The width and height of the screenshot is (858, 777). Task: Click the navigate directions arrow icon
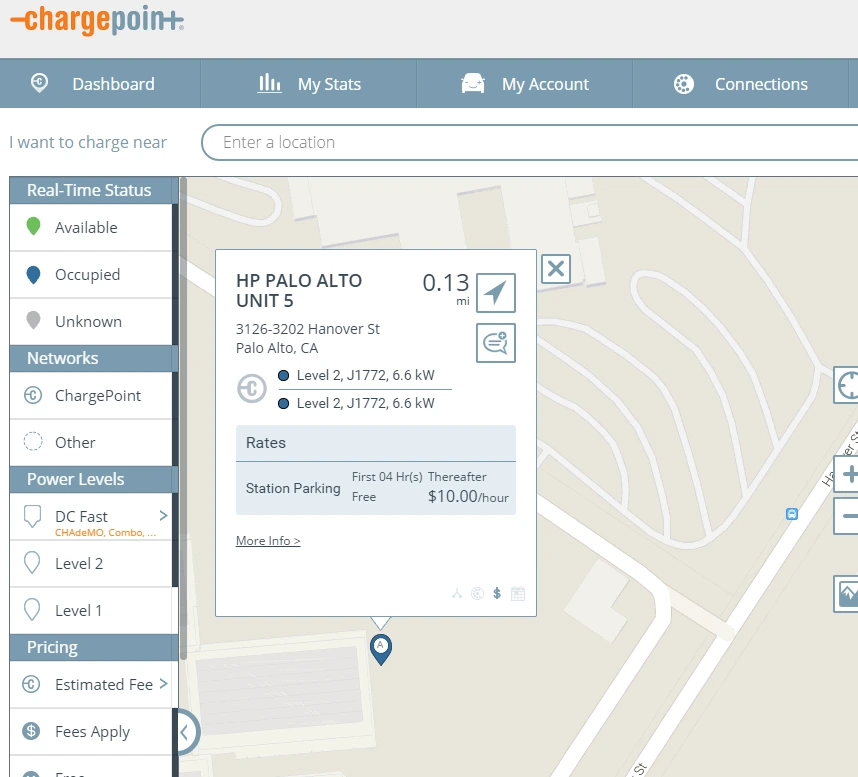[x=496, y=293]
